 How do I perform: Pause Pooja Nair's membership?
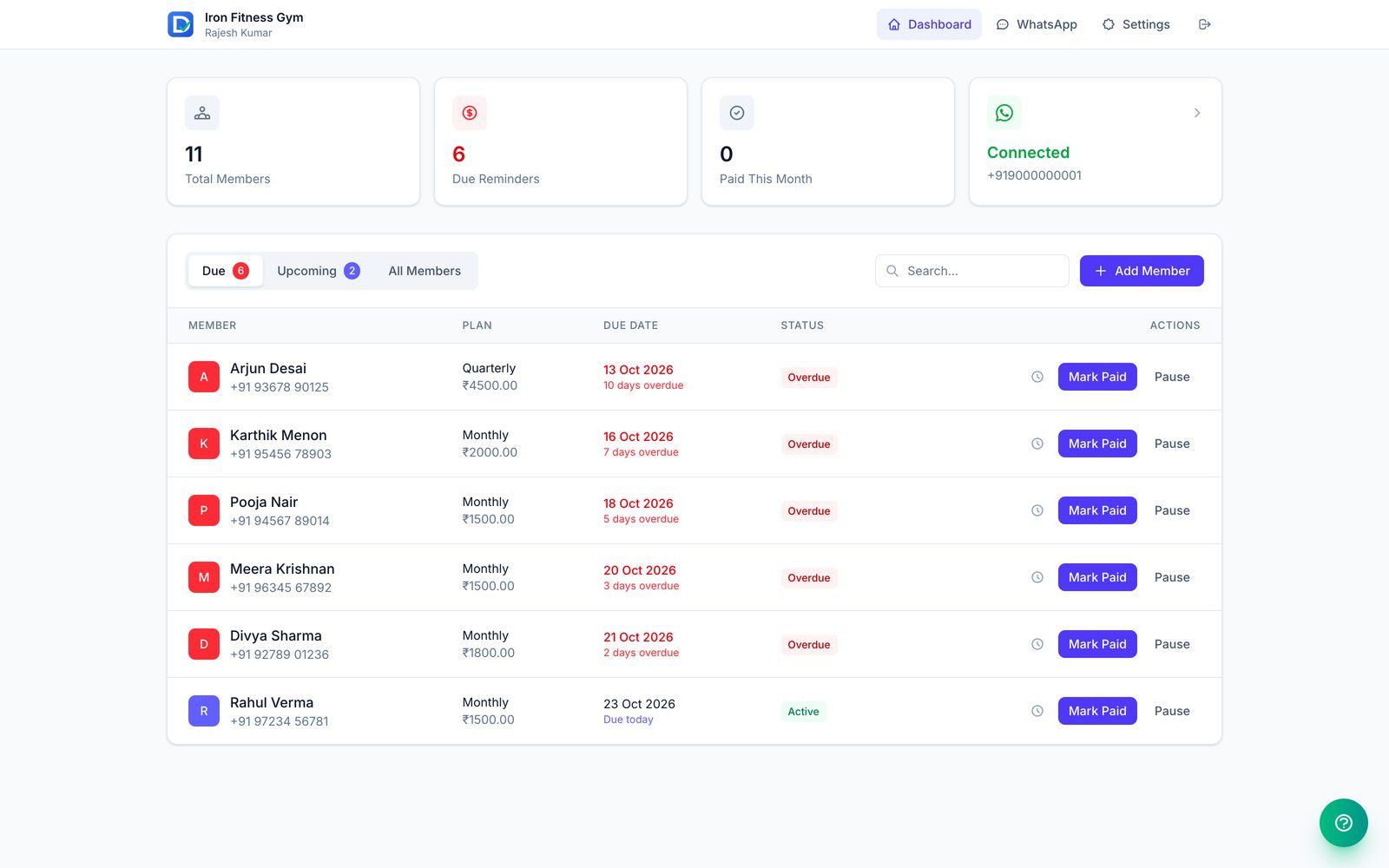1172,510
